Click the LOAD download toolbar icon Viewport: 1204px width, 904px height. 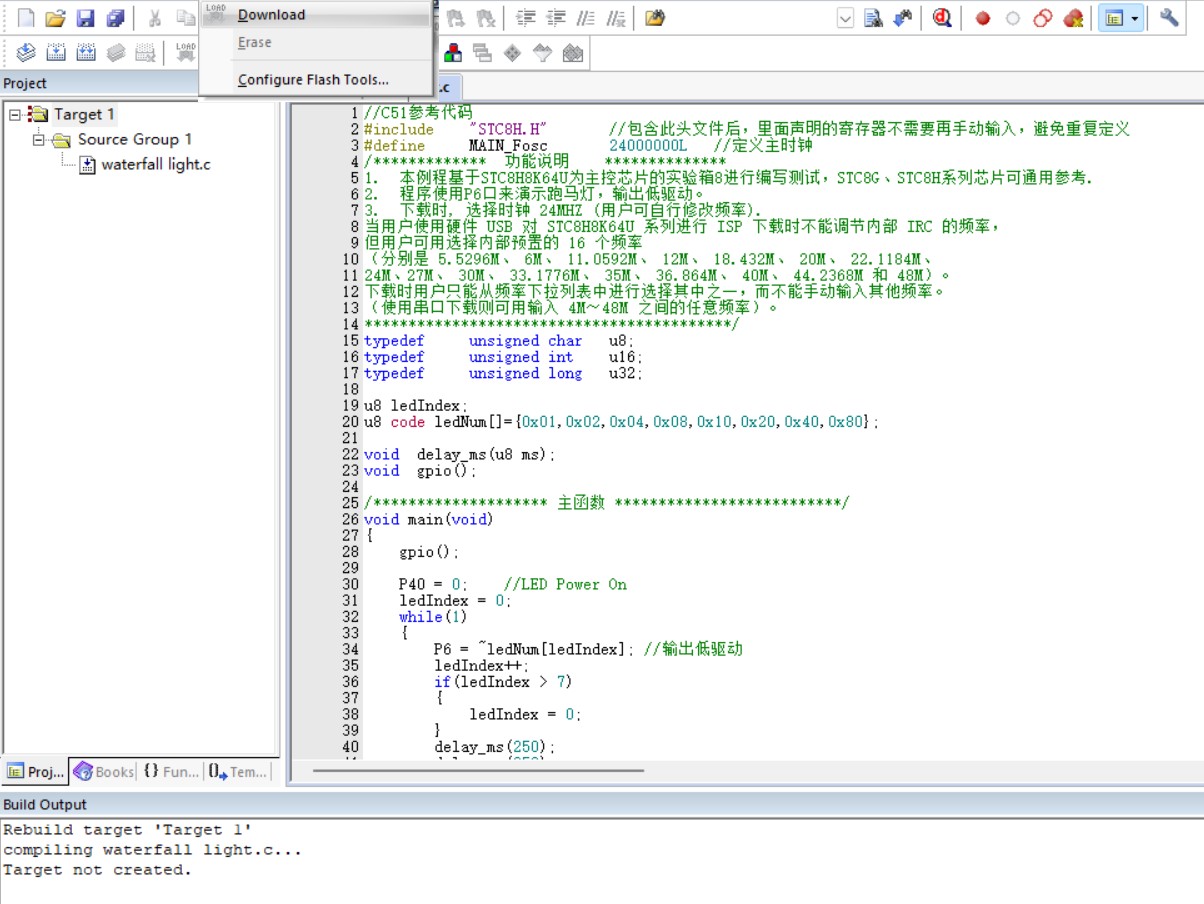click(186, 52)
